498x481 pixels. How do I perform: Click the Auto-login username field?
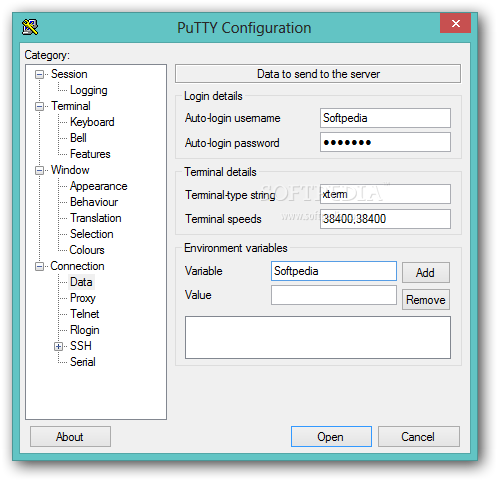coord(385,118)
